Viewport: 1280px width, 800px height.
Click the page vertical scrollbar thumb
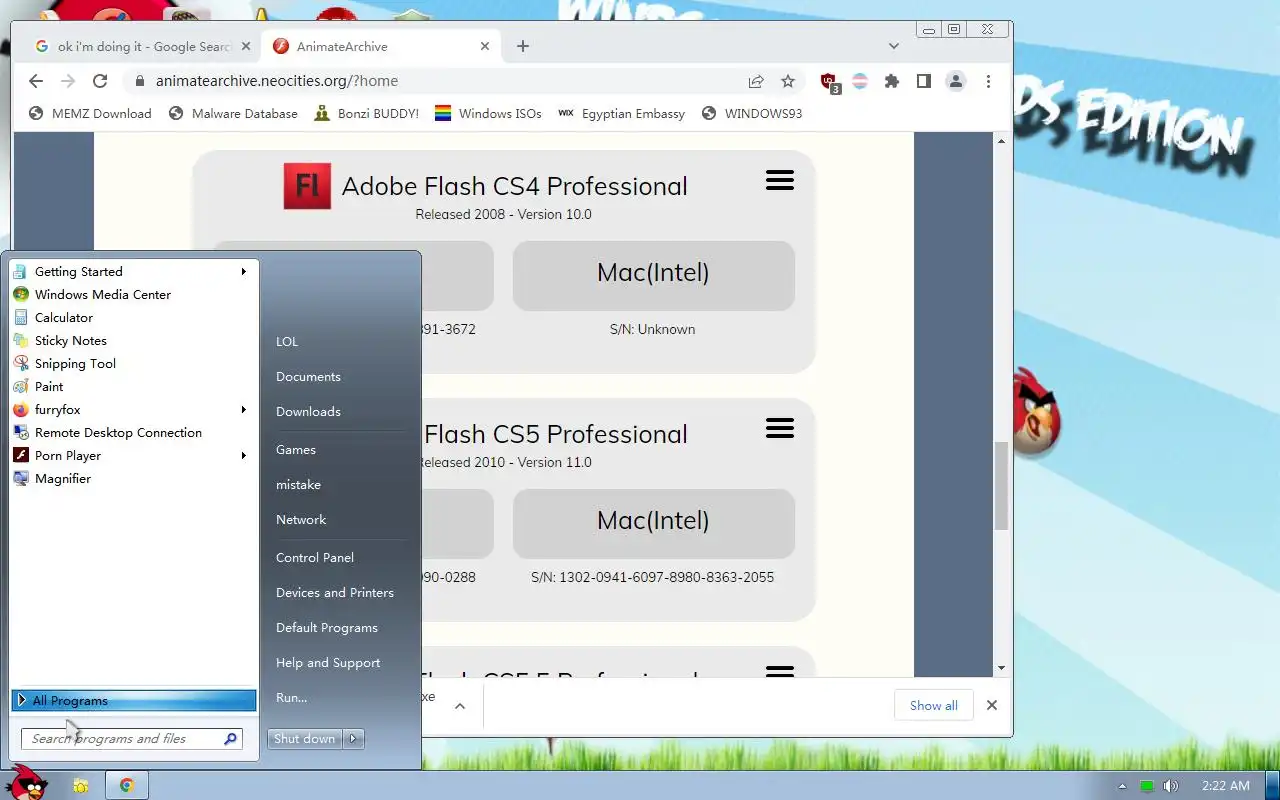pos(1002,487)
